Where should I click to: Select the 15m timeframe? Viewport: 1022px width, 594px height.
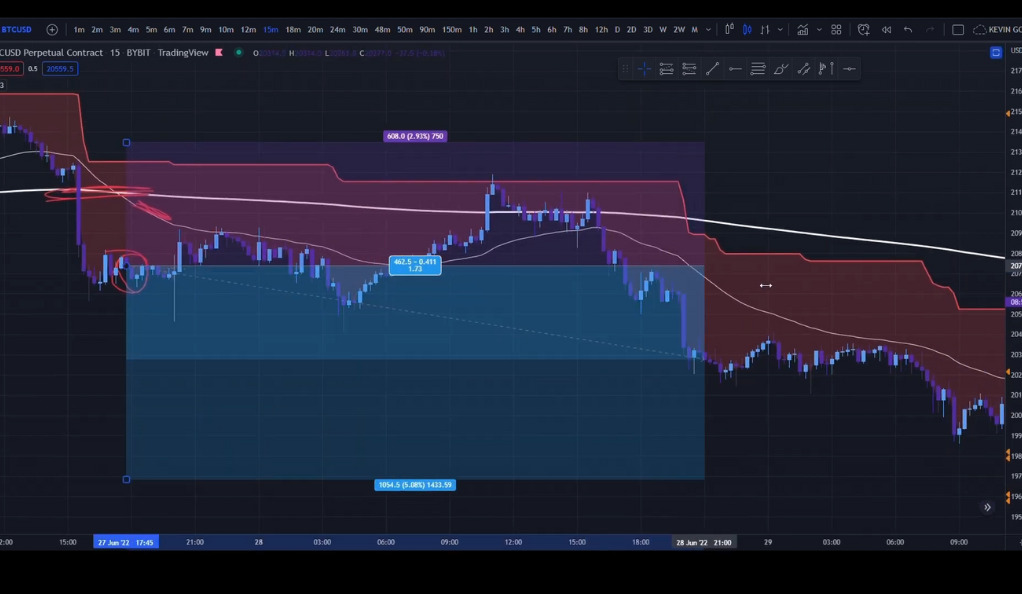click(270, 29)
